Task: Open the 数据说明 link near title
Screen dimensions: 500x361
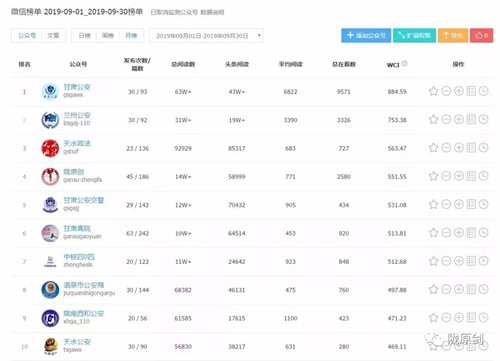Action: click(212, 12)
